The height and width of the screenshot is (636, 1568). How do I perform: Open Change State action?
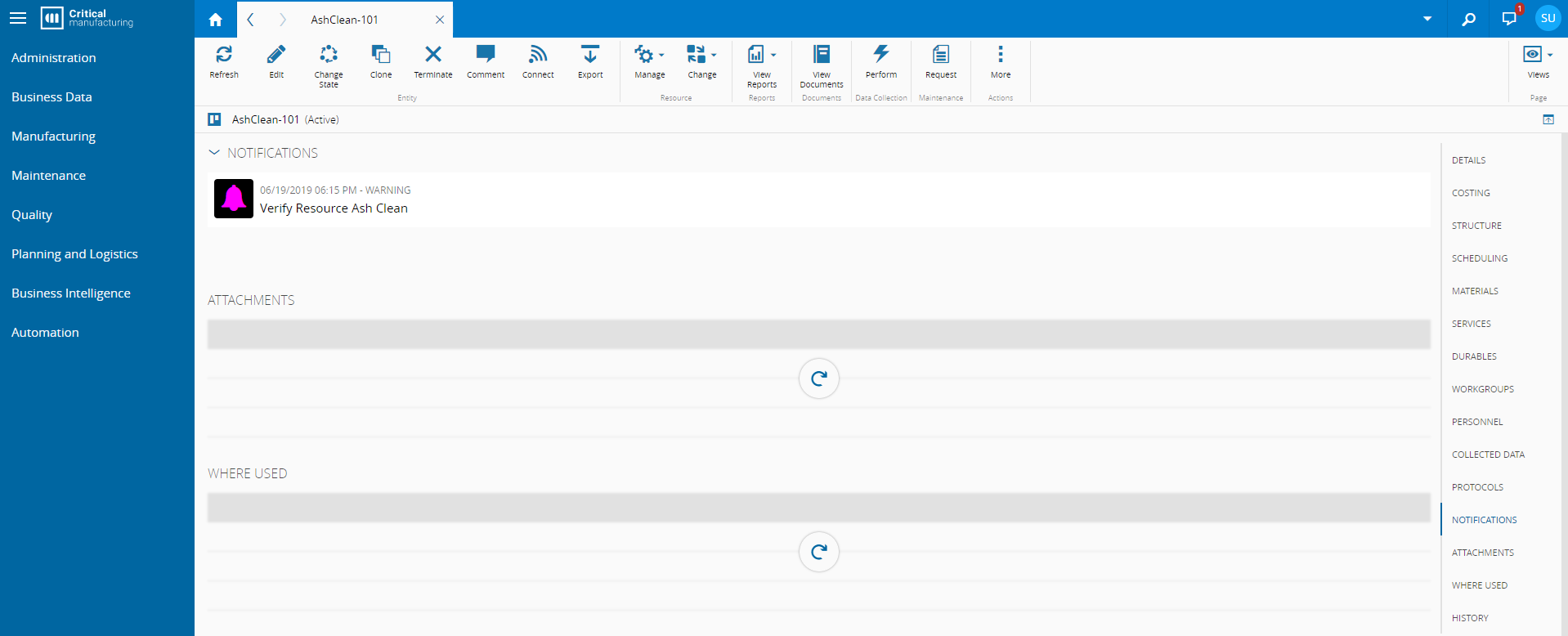pyautogui.click(x=329, y=55)
